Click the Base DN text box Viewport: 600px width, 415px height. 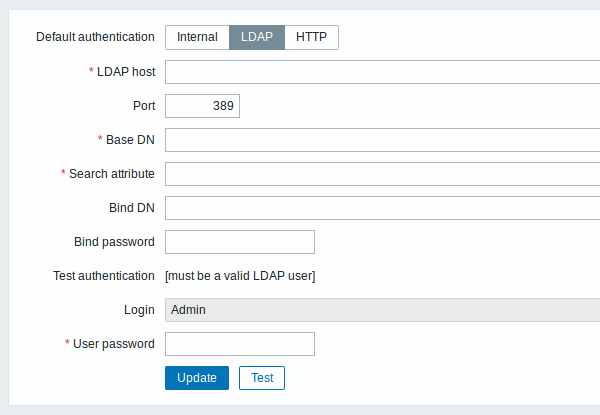[x=383, y=140]
